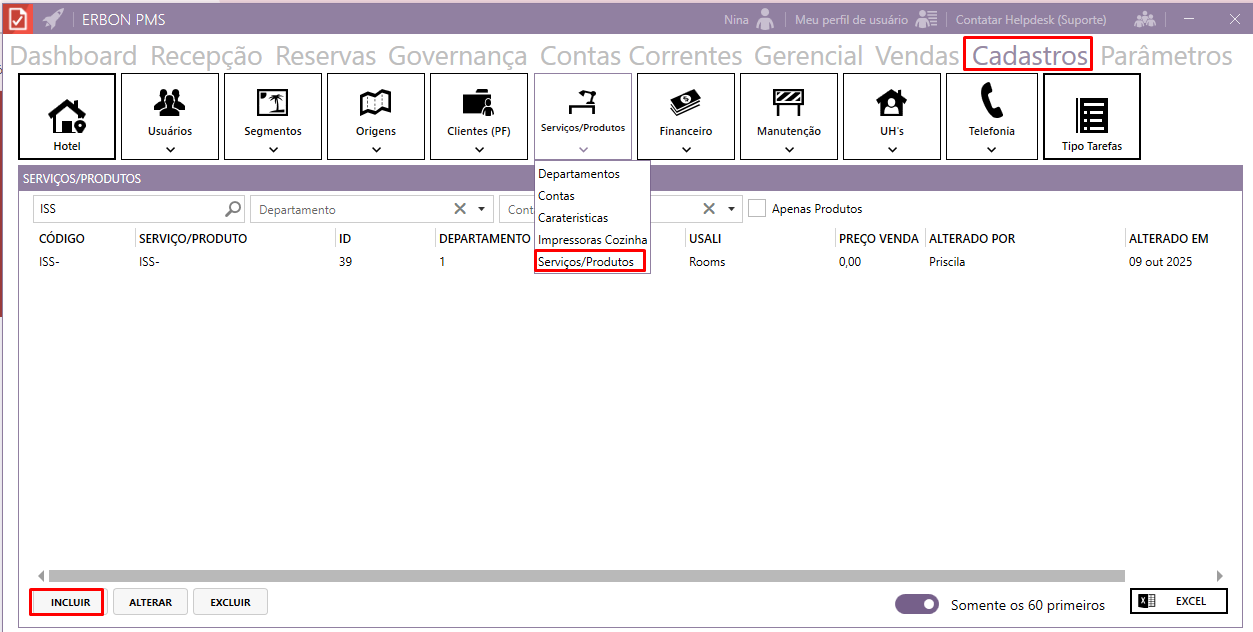
Task: Expand the Clientes (PF) chevron
Action: [479, 150]
